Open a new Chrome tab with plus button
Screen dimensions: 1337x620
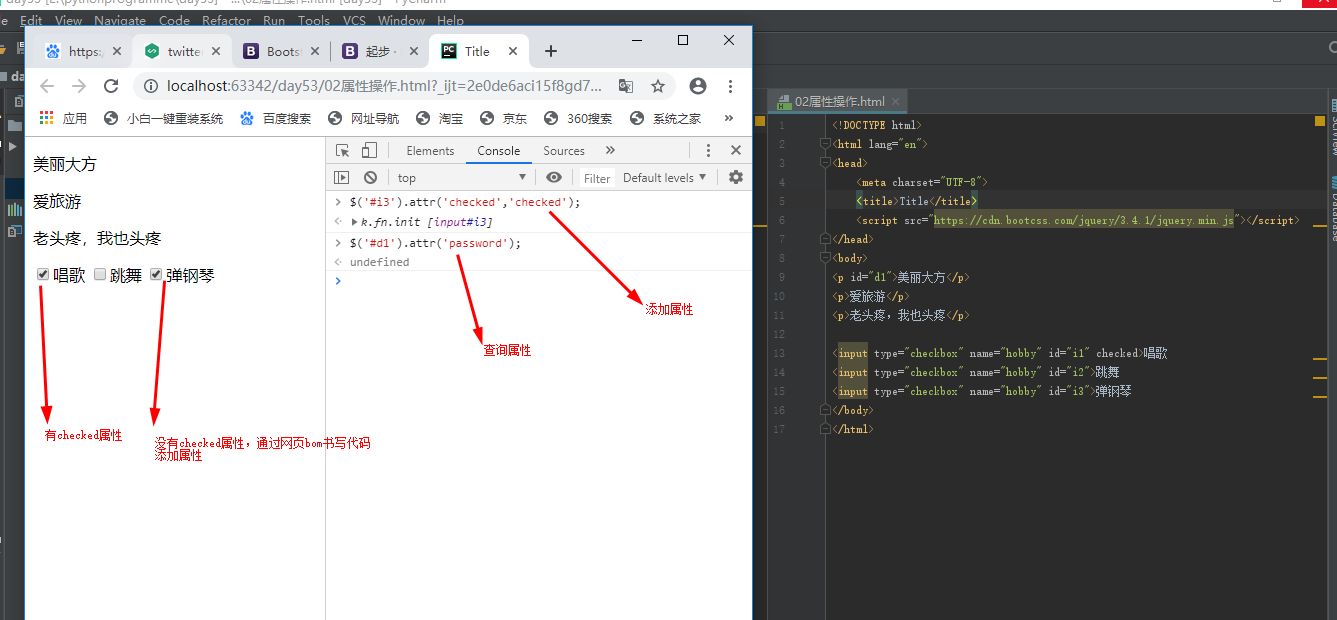click(550, 51)
